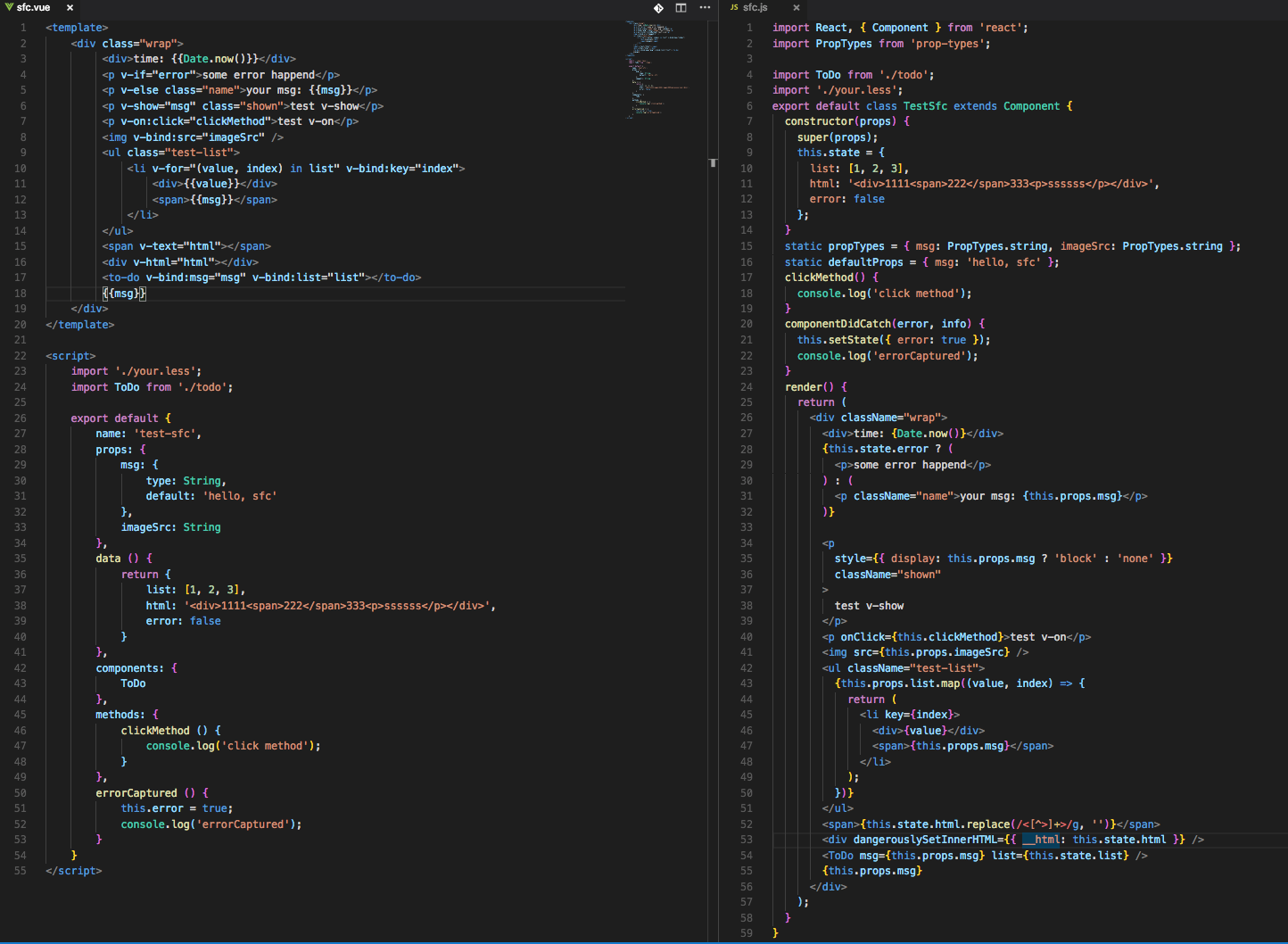Switch to the sfc.js tab
The width and height of the screenshot is (1288, 944).
click(755, 7)
